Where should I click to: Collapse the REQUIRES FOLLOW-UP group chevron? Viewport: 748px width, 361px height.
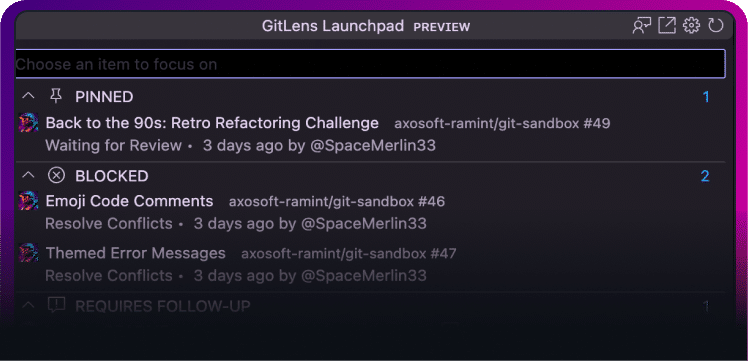29,305
